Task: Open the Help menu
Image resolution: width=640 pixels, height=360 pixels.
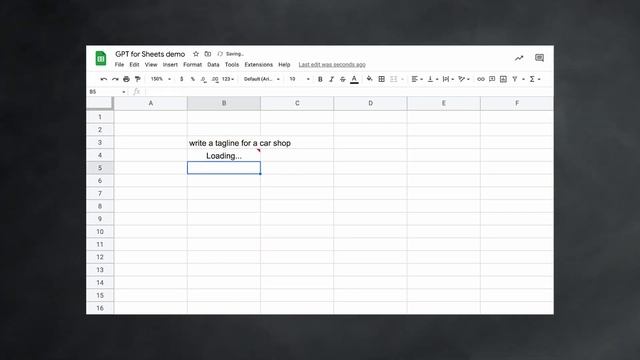Action: (284, 64)
